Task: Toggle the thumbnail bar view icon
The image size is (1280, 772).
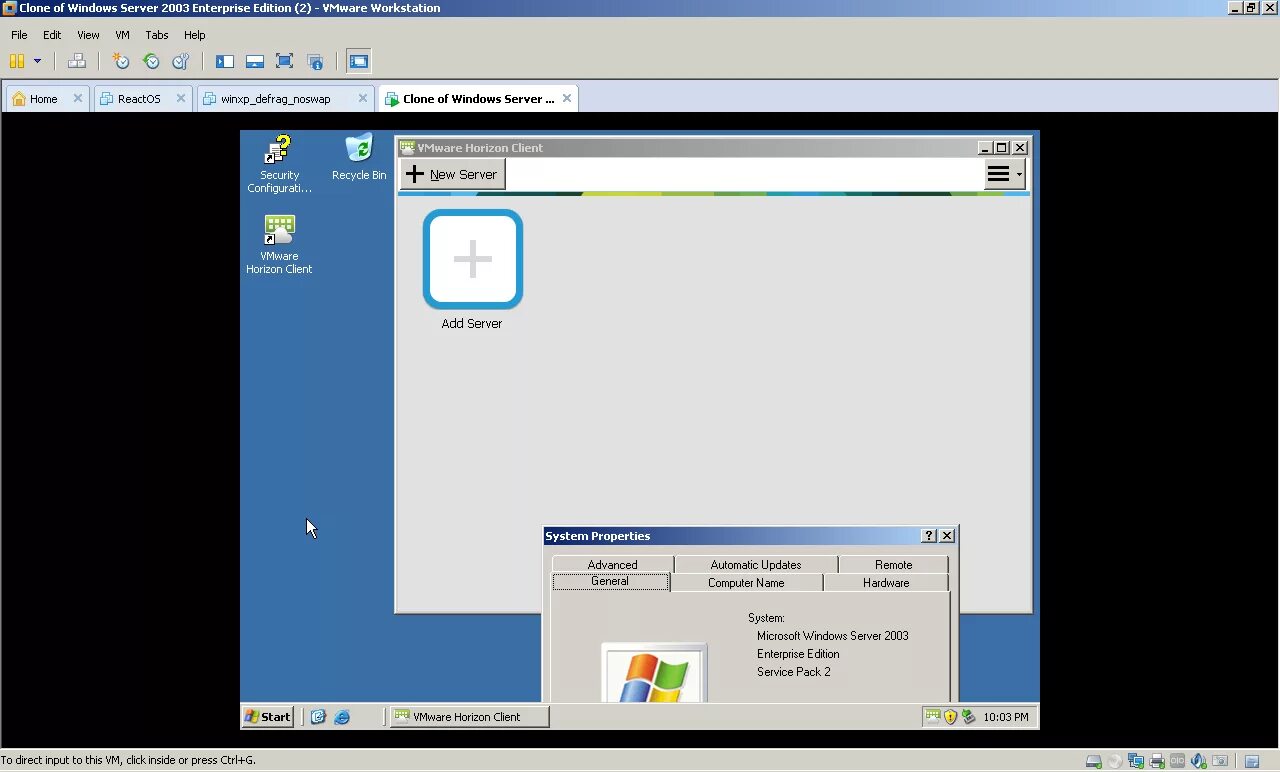Action: pos(254,61)
